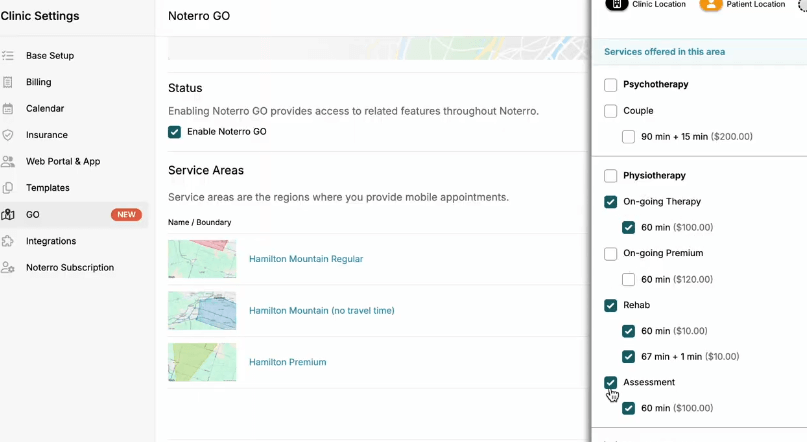Click the Calendar sidebar icon
Screen dimensions: 807x442
8,109
